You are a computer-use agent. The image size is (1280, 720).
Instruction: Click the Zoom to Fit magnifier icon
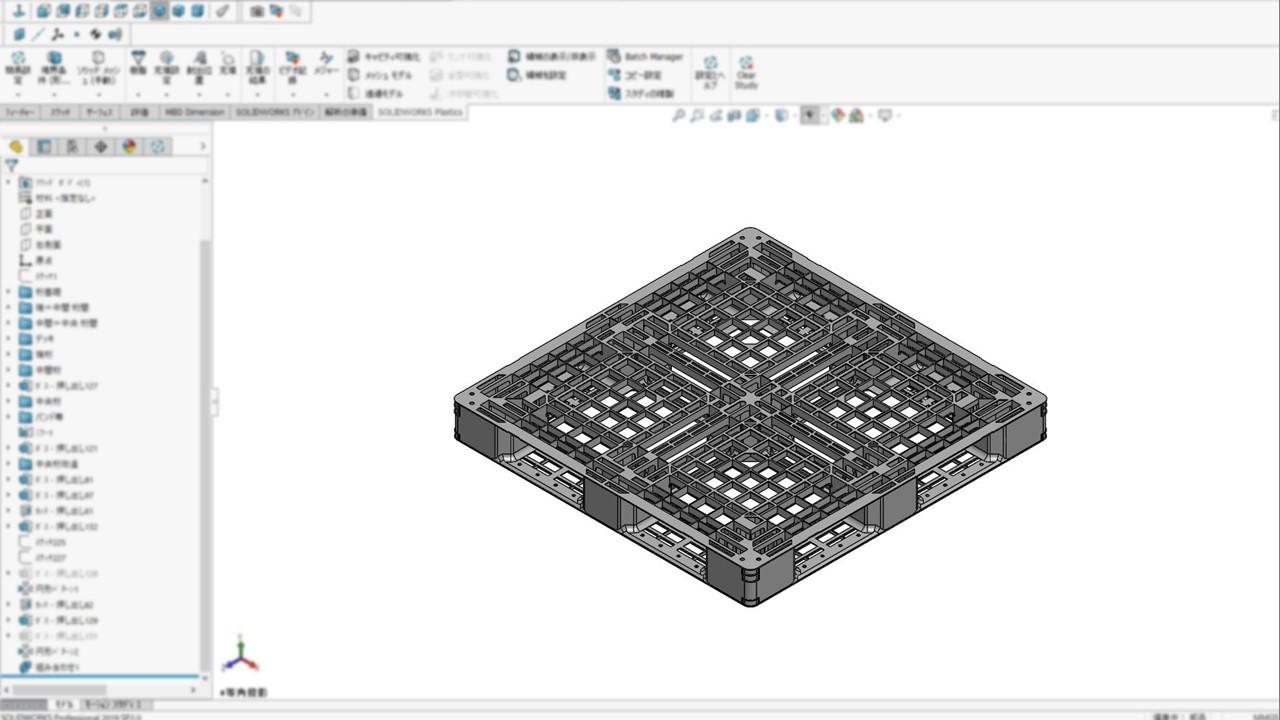pos(678,116)
